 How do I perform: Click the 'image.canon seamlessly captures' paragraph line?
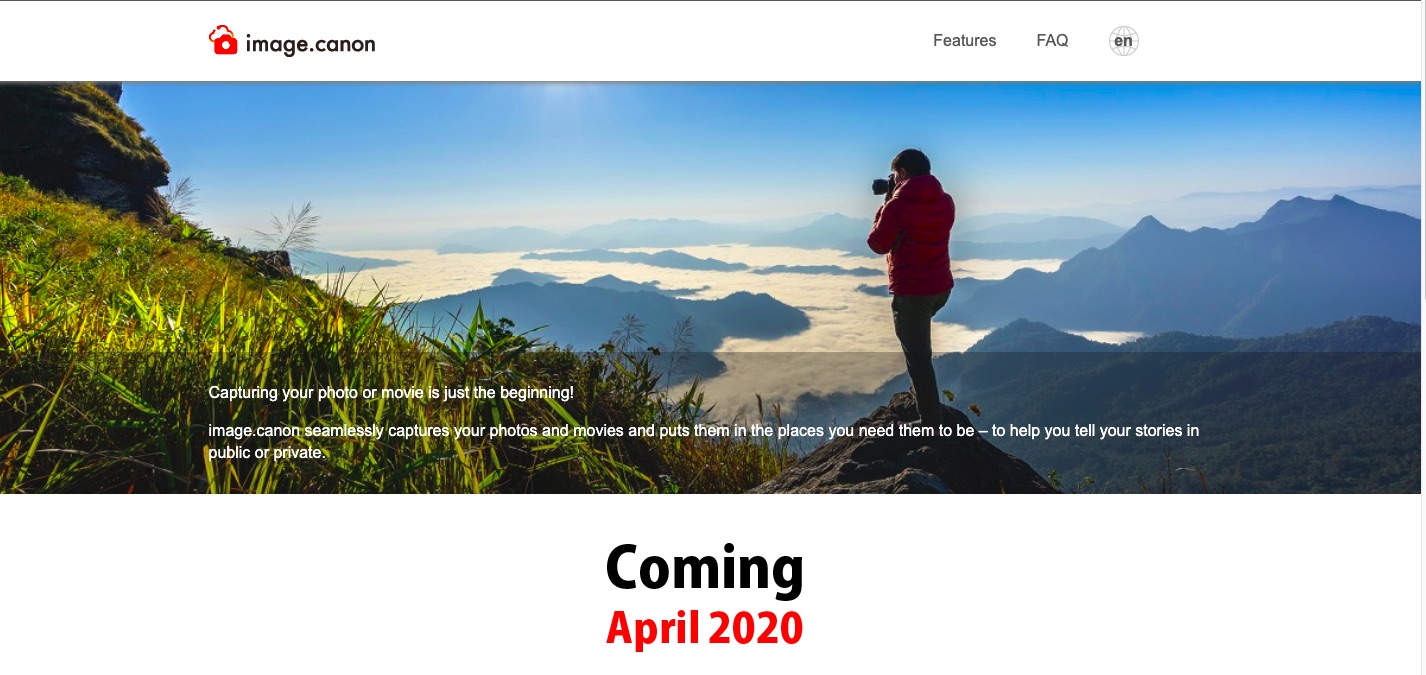[x=703, y=431]
